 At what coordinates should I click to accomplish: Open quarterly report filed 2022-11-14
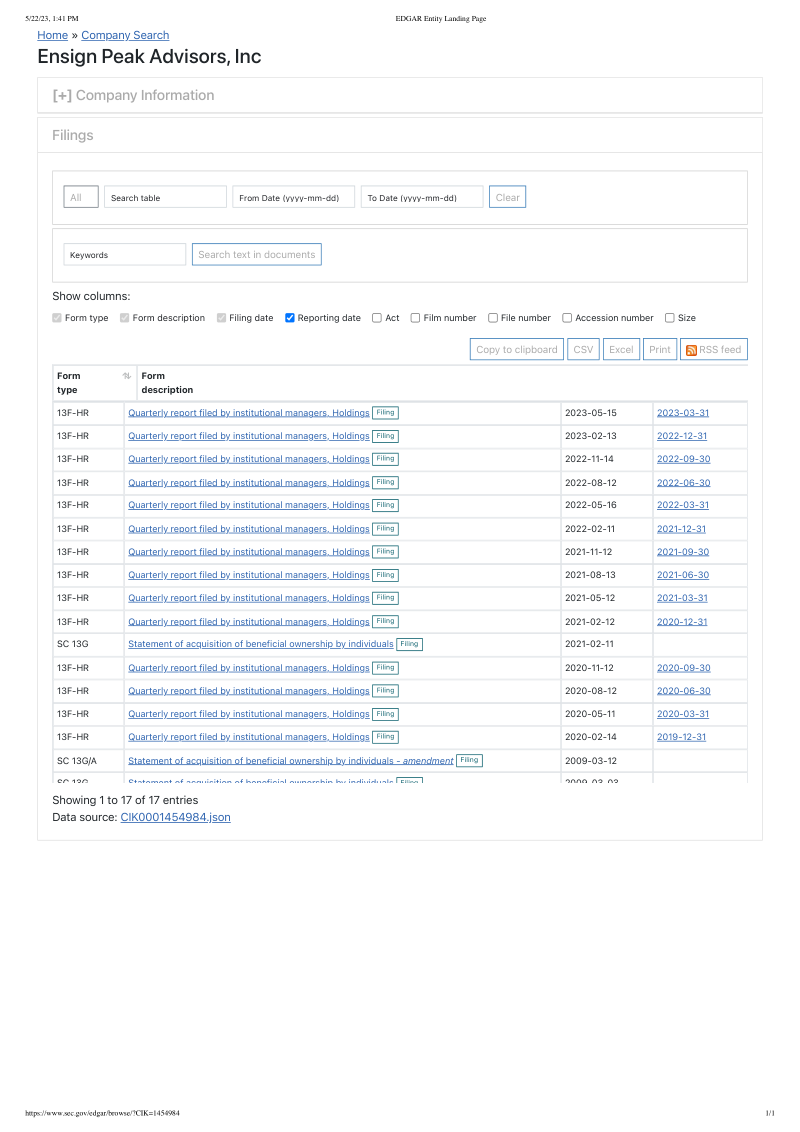248,459
